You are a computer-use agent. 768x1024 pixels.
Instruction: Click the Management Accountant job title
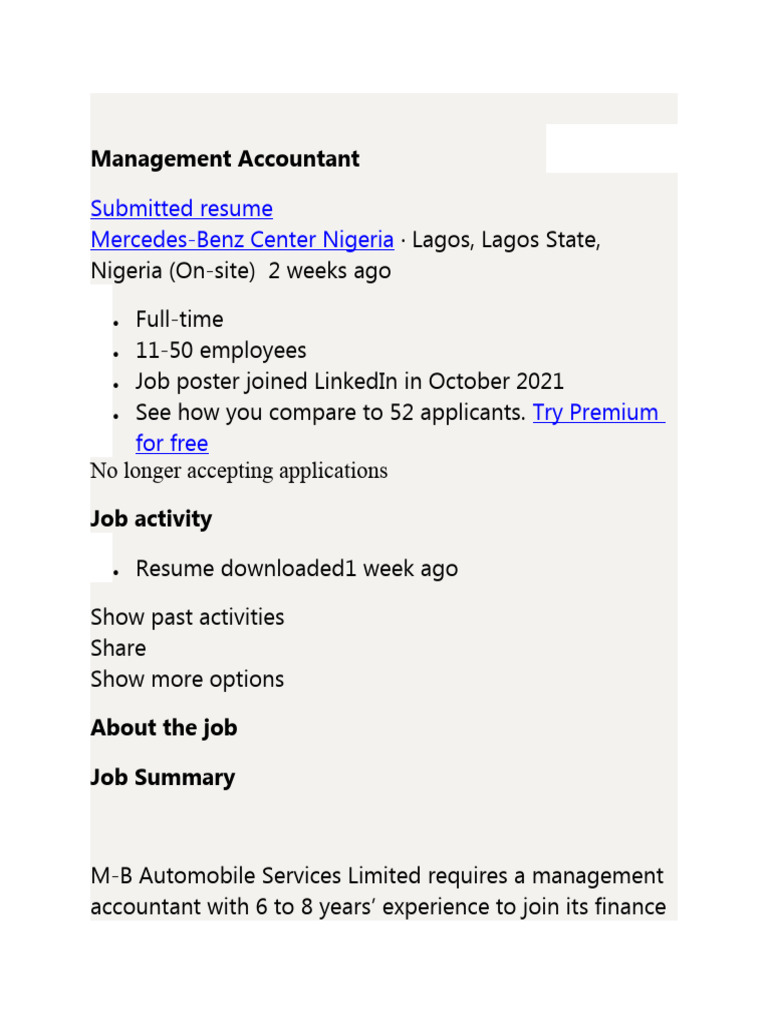point(225,159)
